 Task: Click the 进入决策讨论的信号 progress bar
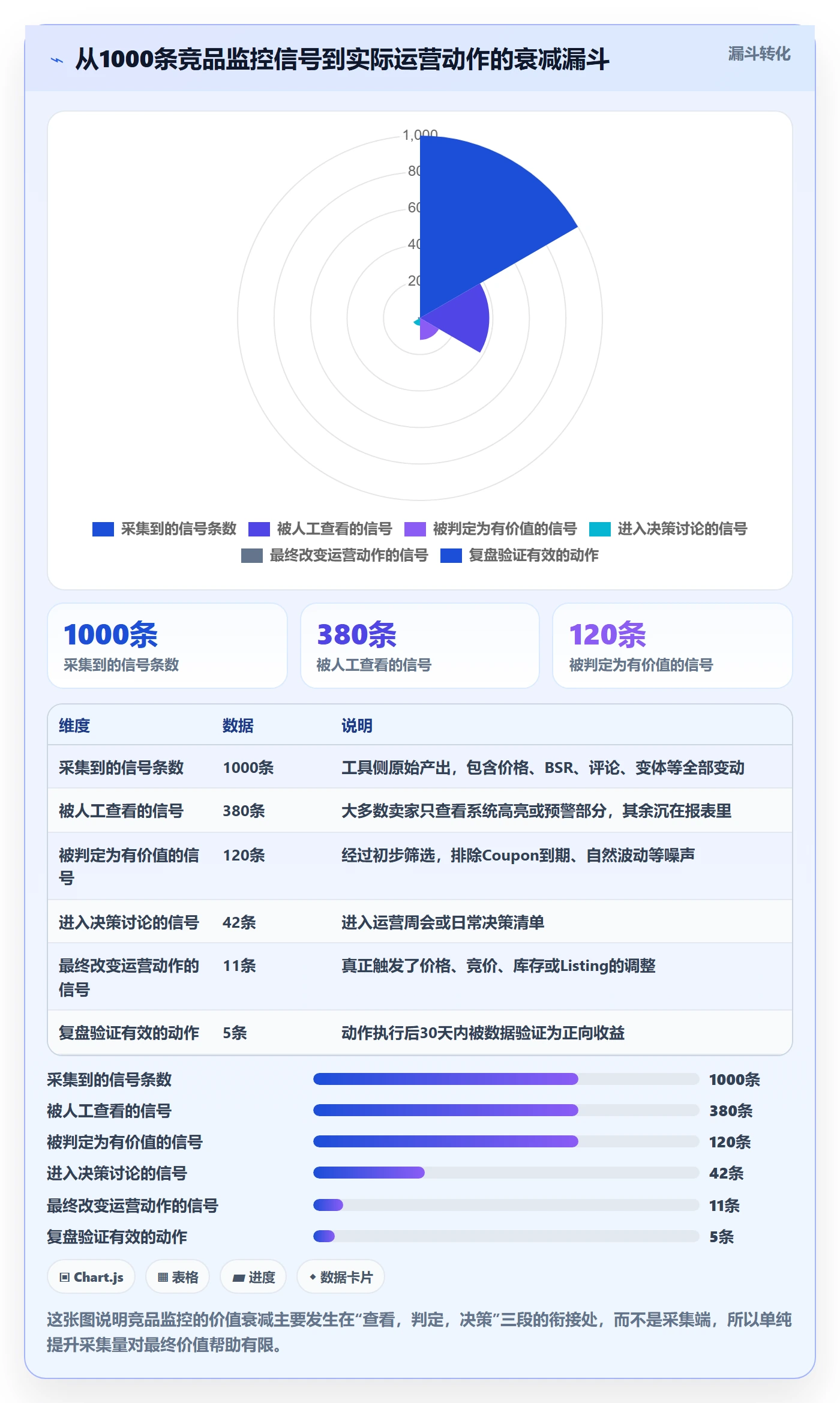pos(506,1173)
